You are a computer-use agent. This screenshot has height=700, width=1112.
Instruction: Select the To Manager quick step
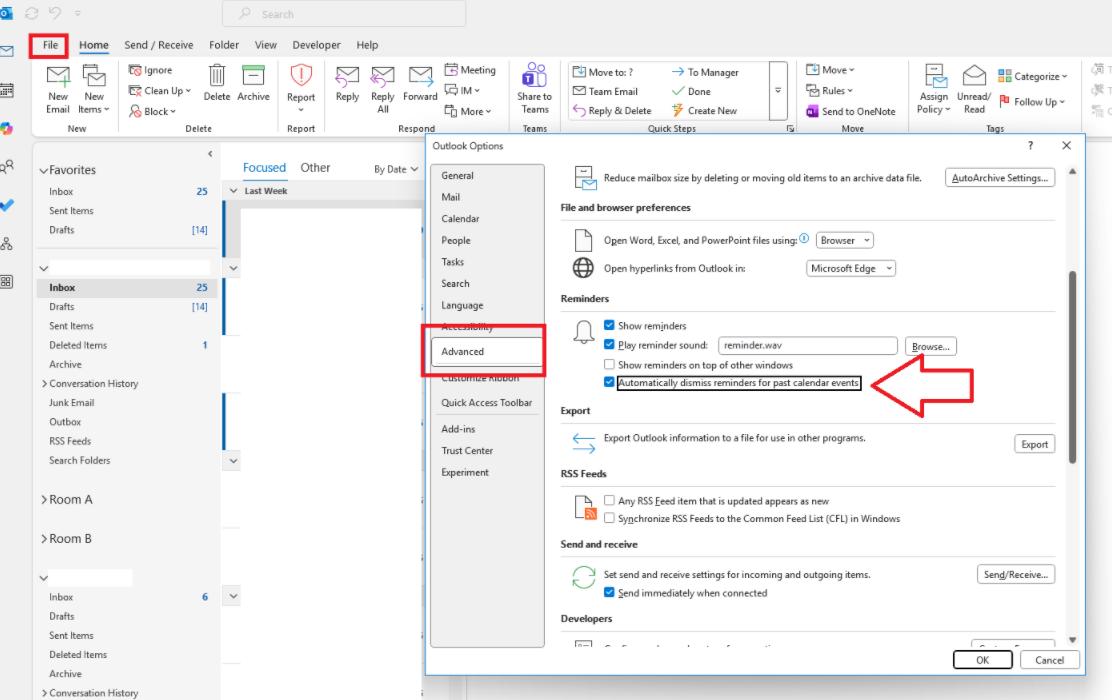[705, 72]
